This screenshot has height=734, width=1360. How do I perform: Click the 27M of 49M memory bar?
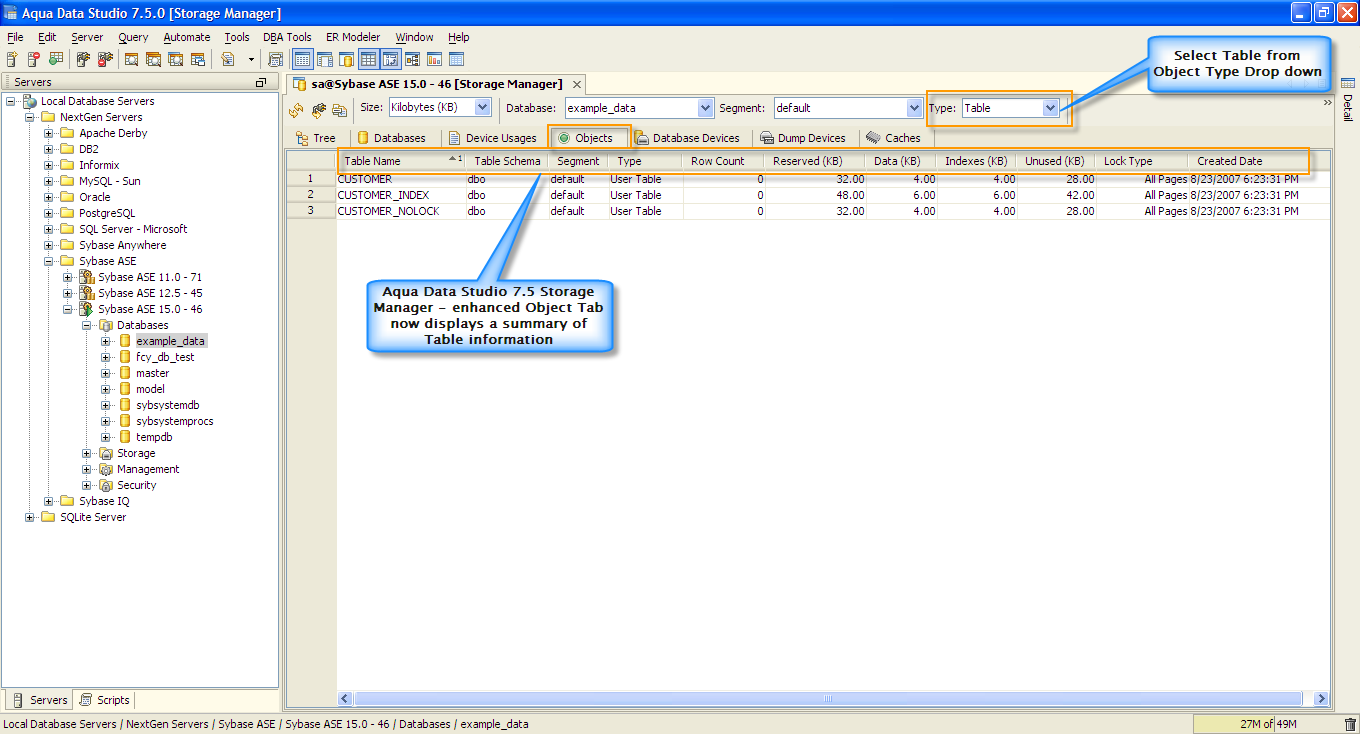1267,724
